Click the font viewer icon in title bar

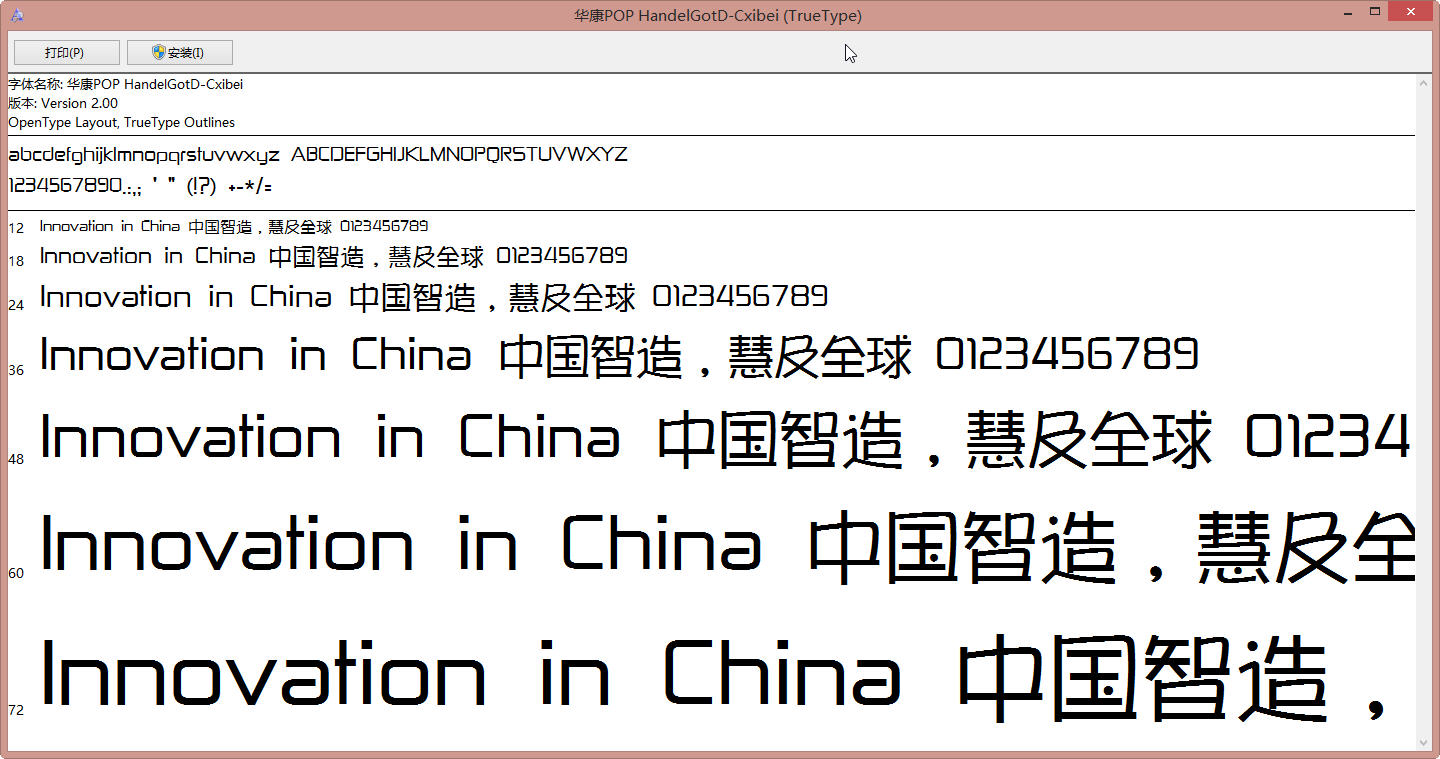click(x=16, y=15)
